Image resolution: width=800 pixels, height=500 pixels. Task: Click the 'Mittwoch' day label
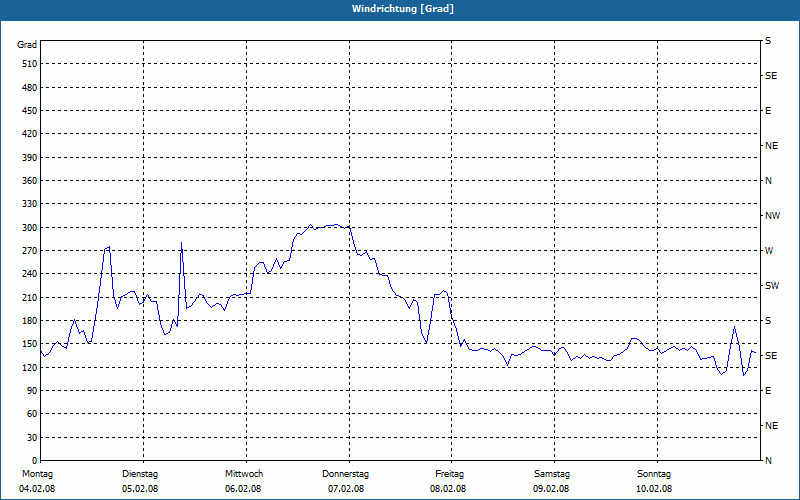pos(244,474)
